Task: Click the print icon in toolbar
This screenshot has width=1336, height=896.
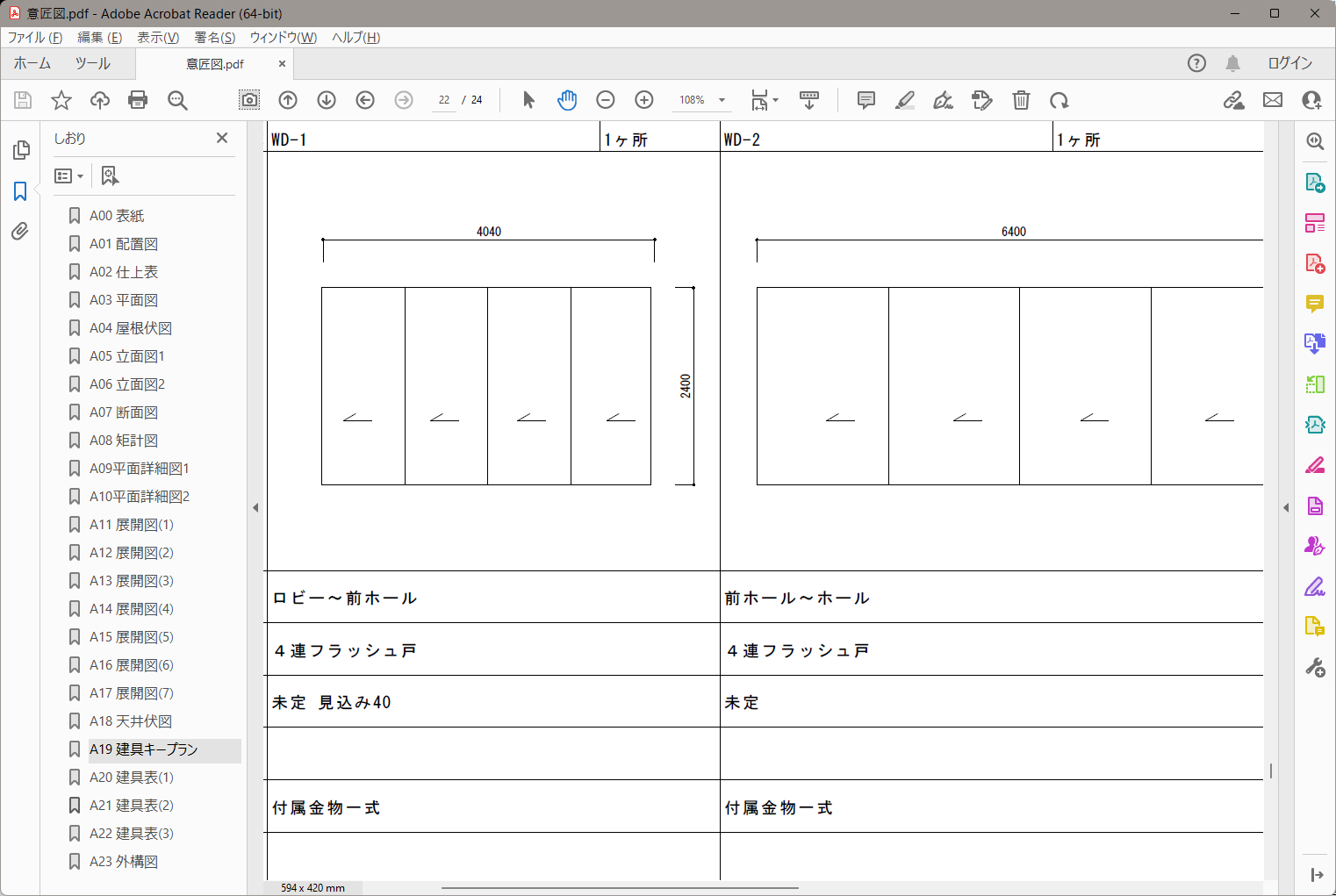Action: (138, 100)
